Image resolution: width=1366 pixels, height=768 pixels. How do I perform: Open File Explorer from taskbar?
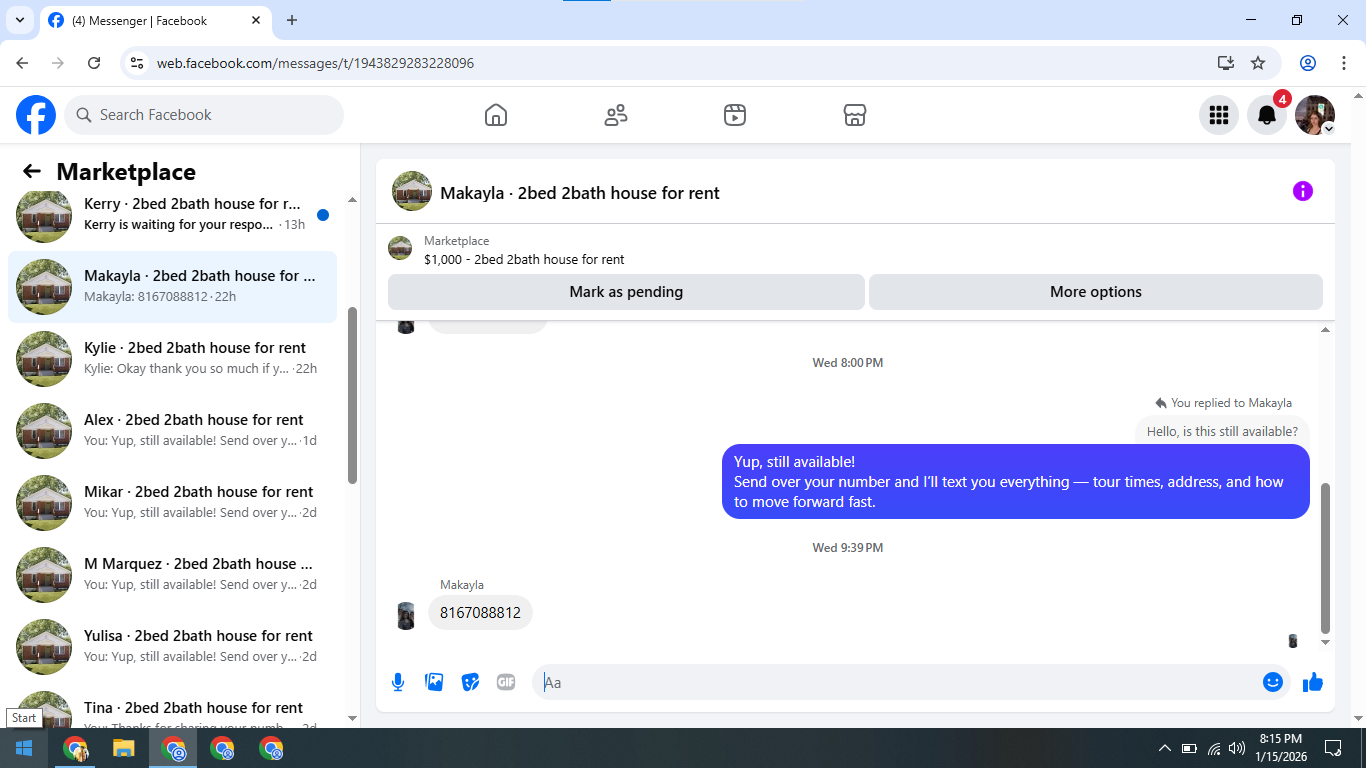[123, 748]
